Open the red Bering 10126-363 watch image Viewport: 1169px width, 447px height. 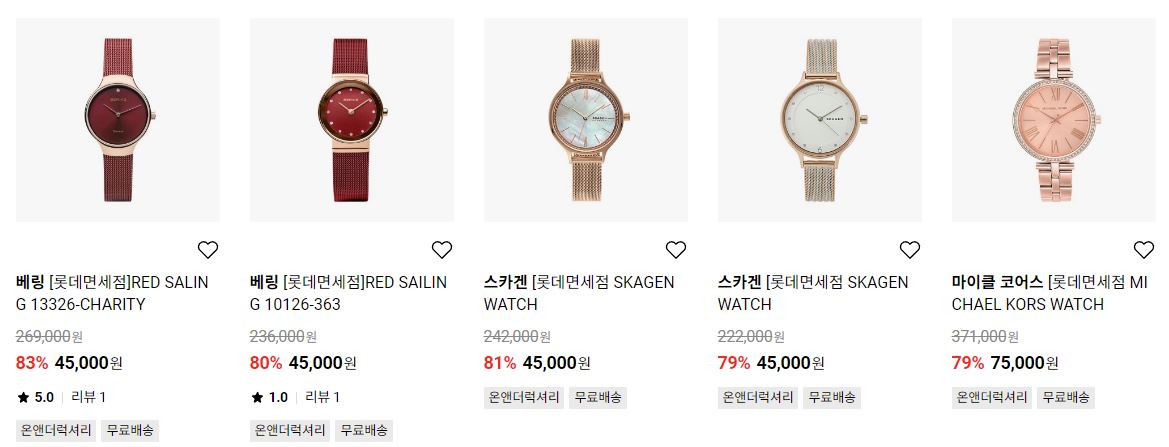point(352,120)
